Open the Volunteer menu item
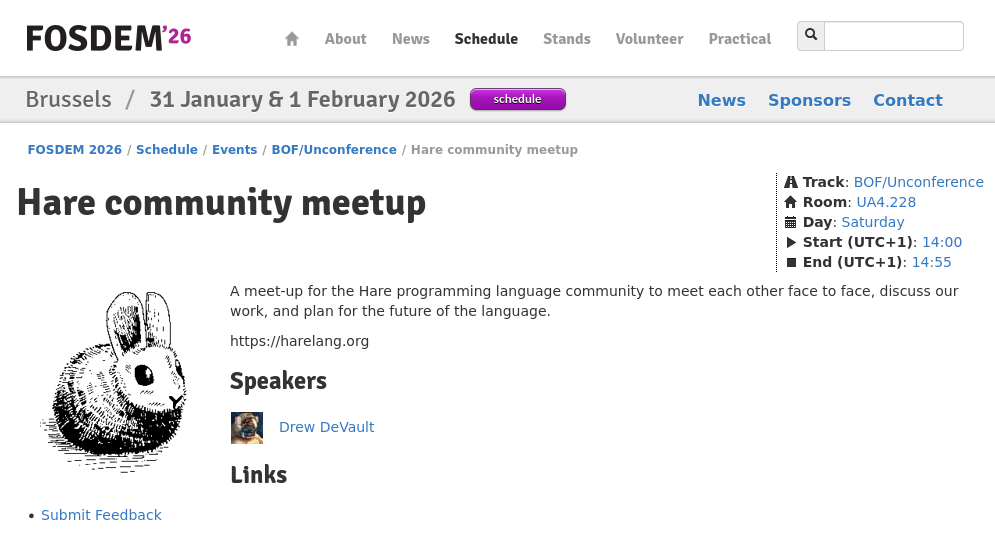The height and width of the screenshot is (550, 995). pyautogui.click(x=649, y=39)
